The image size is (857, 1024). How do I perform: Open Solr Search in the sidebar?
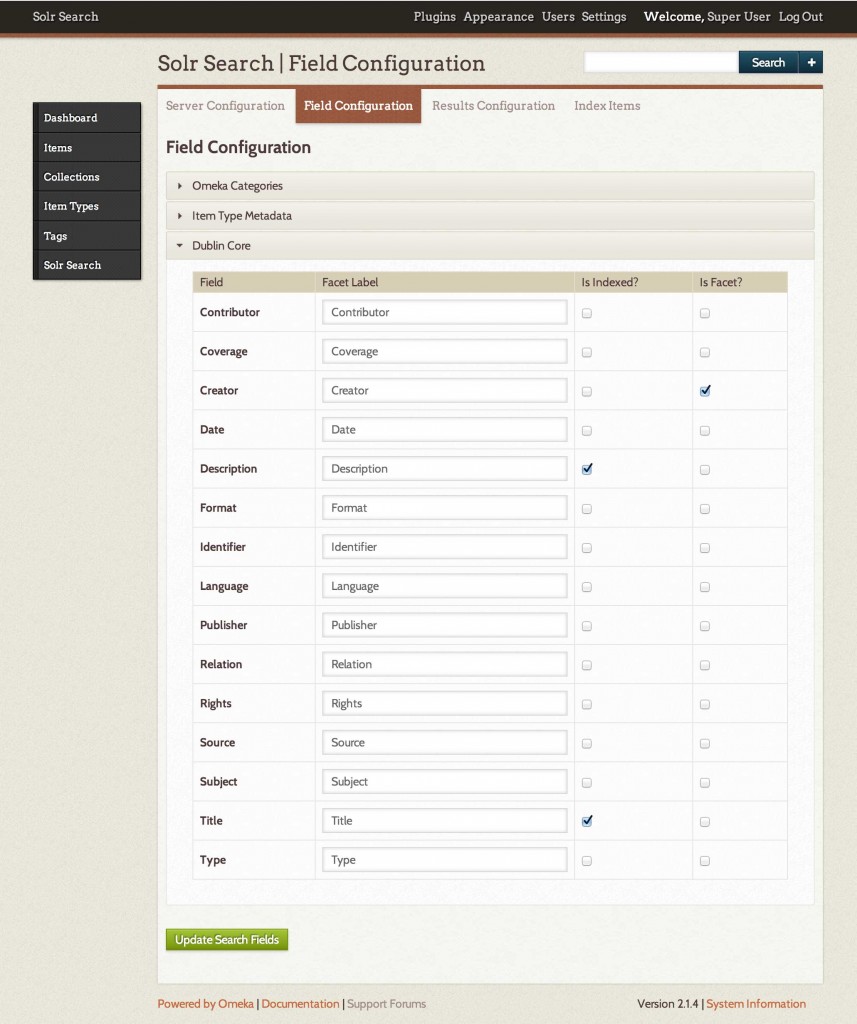pyautogui.click(x=87, y=265)
